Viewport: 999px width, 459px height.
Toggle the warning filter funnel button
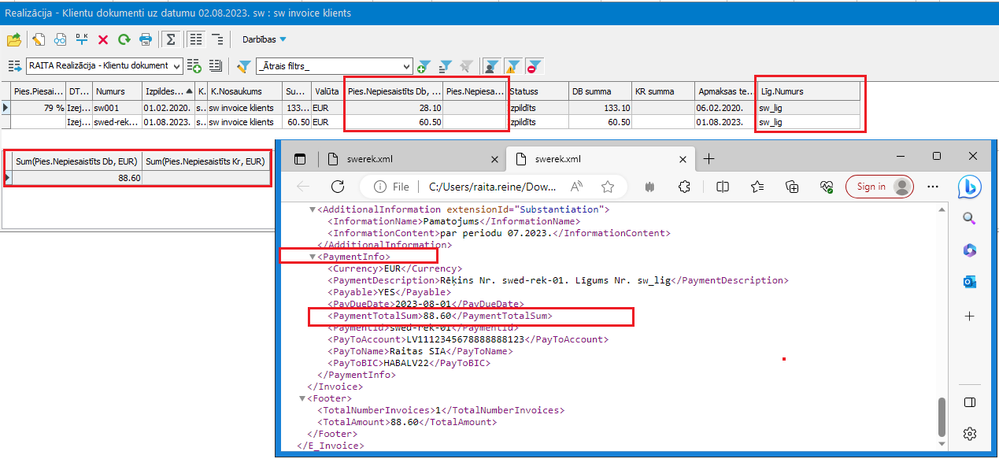[513, 66]
